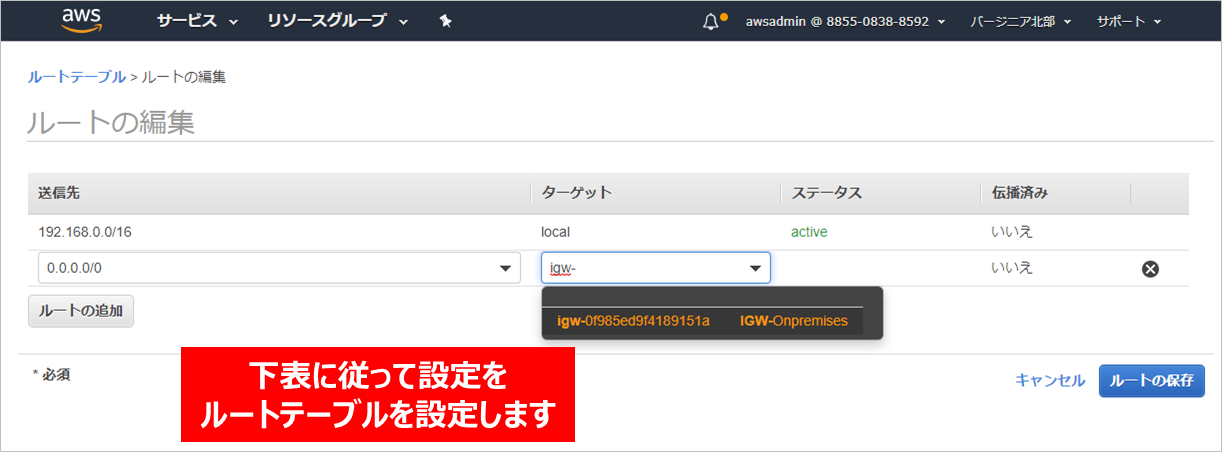Image resolution: width=1222 pixels, height=452 pixels.
Task: Go back via ルートテーブル breadcrumb link
Action: coord(76,77)
